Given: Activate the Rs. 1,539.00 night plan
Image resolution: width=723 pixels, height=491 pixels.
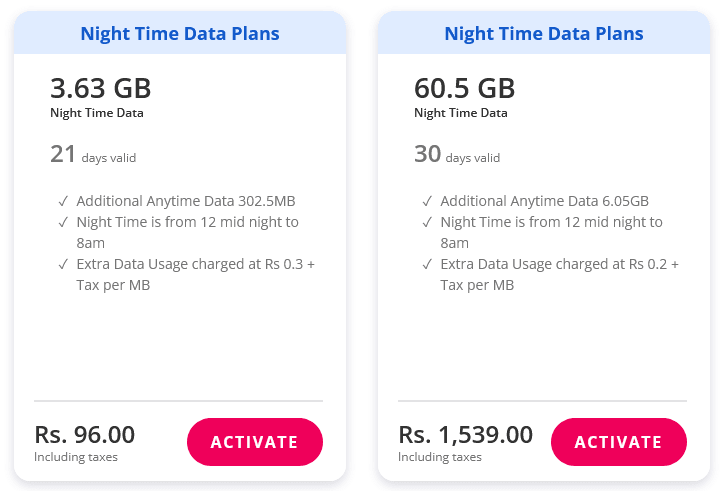Looking at the screenshot, I should click(618, 442).
